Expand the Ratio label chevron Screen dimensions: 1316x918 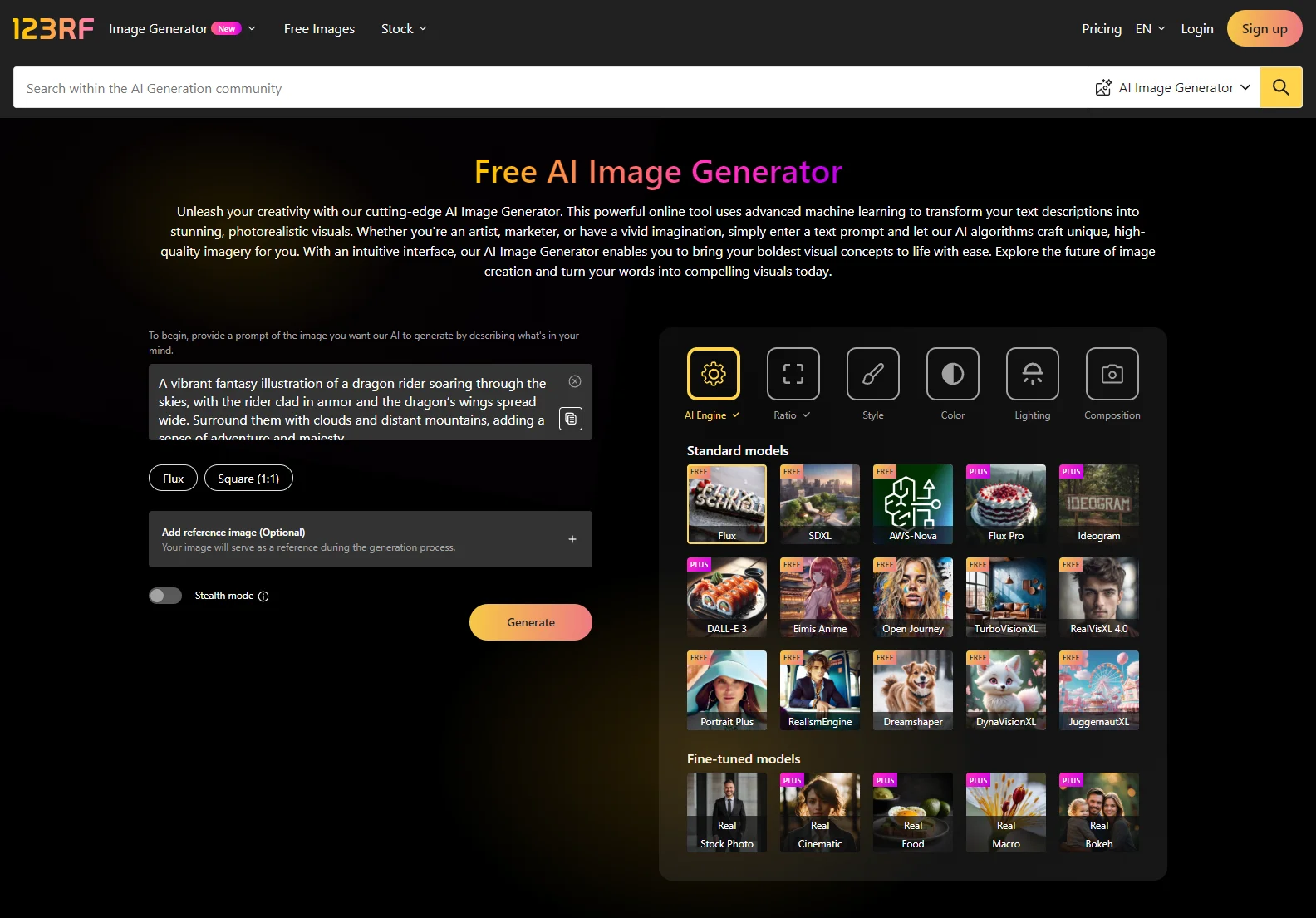806,415
